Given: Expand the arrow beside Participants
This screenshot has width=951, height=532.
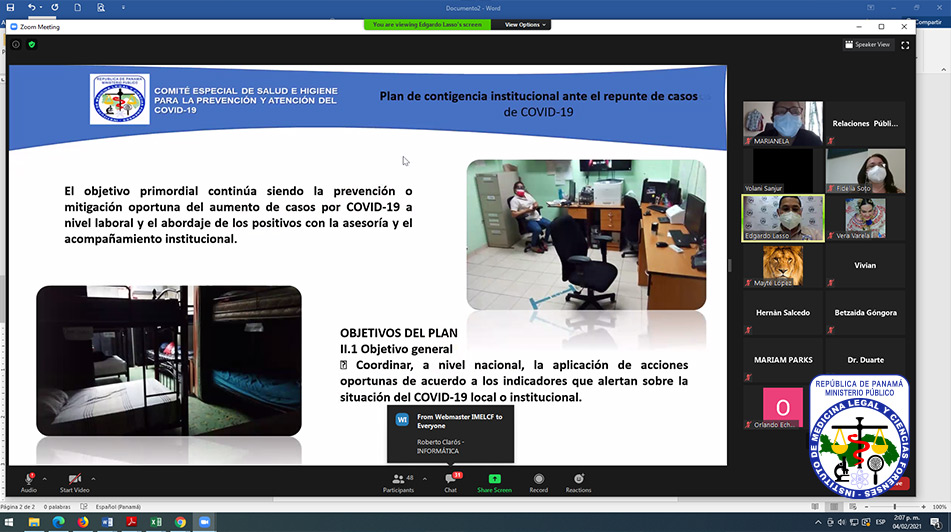Looking at the screenshot, I should [x=425, y=479].
